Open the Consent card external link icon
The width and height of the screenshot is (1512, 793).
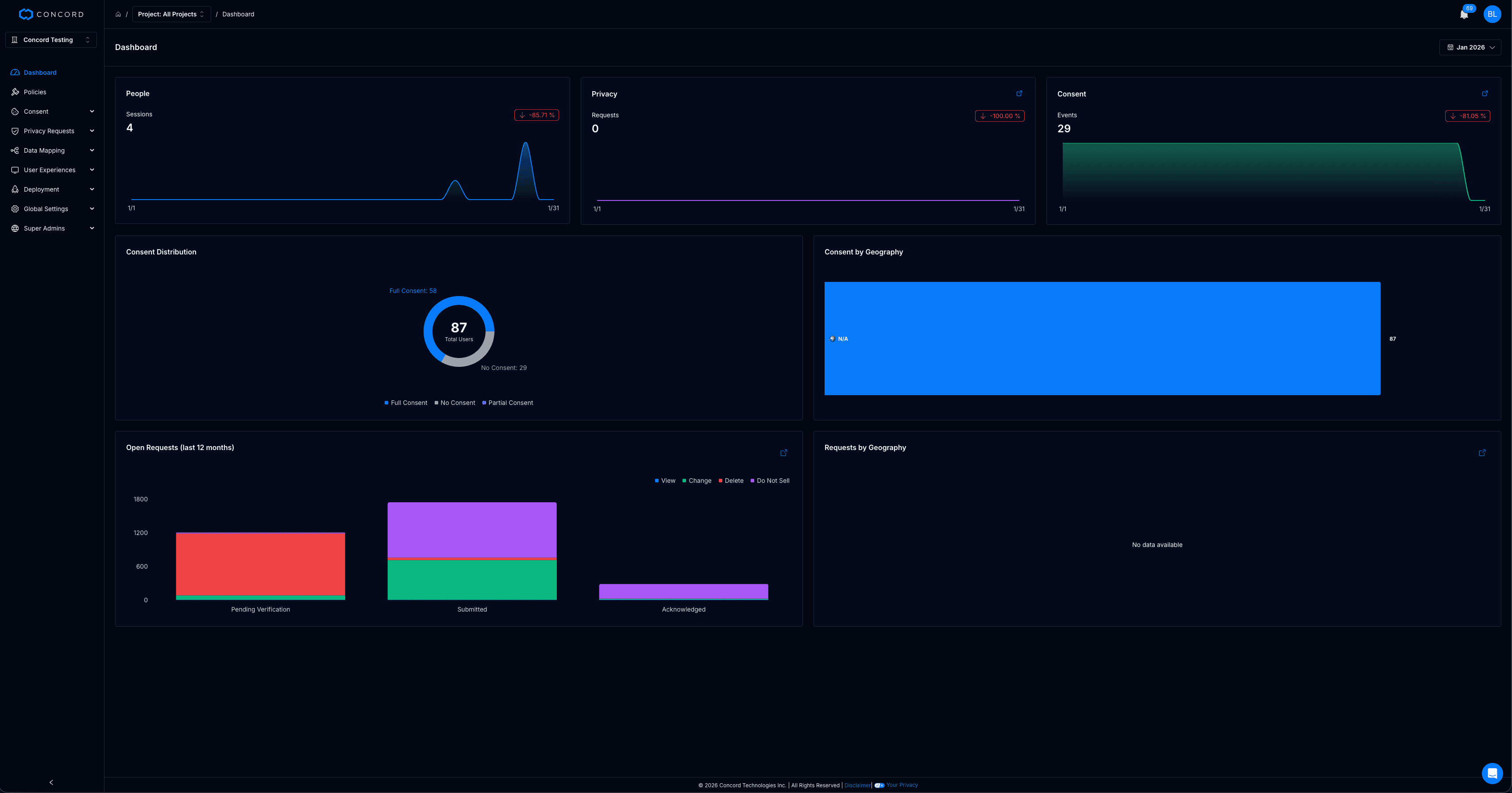[x=1485, y=93]
